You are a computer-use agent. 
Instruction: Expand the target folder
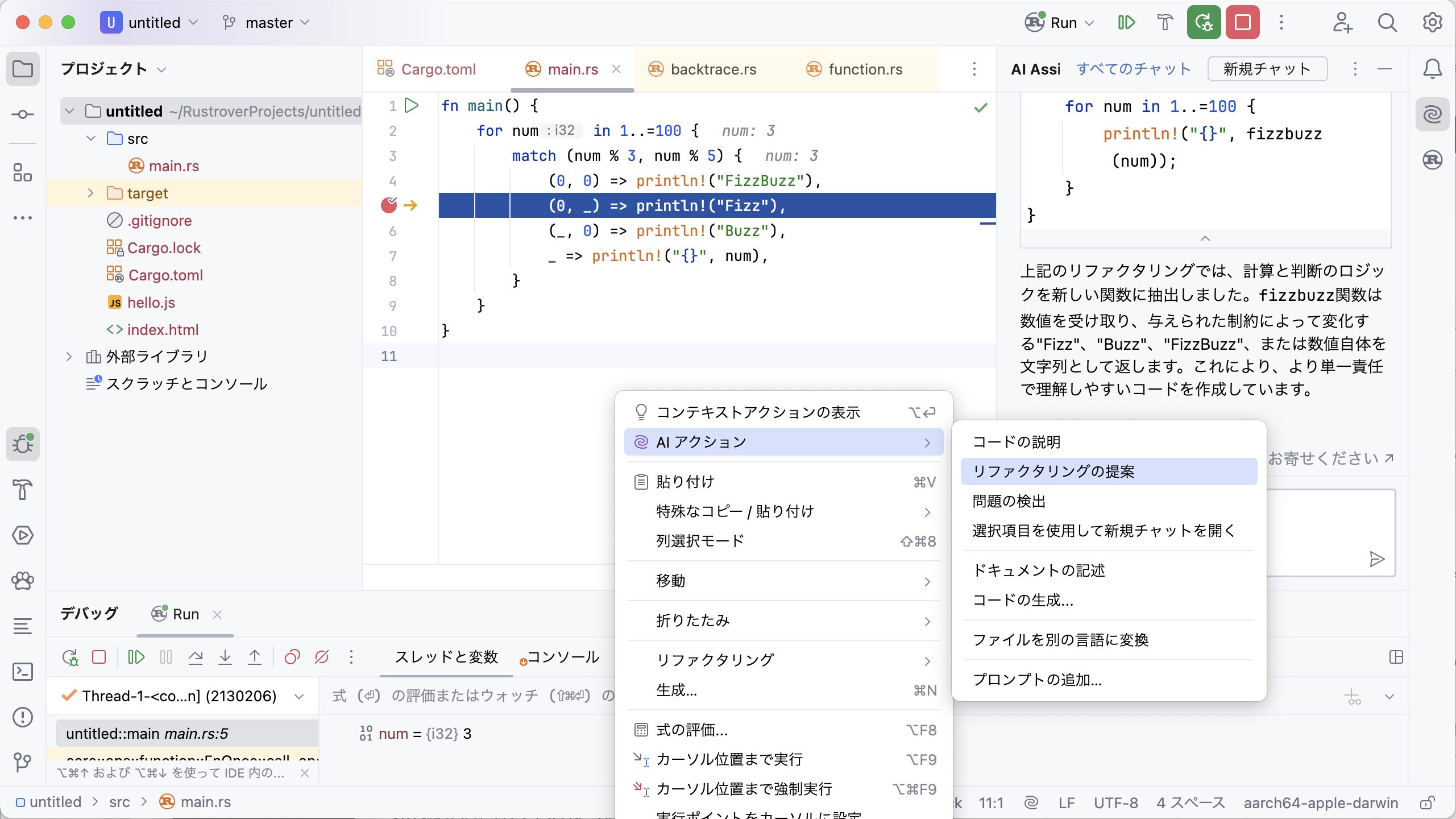coord(91,193)
